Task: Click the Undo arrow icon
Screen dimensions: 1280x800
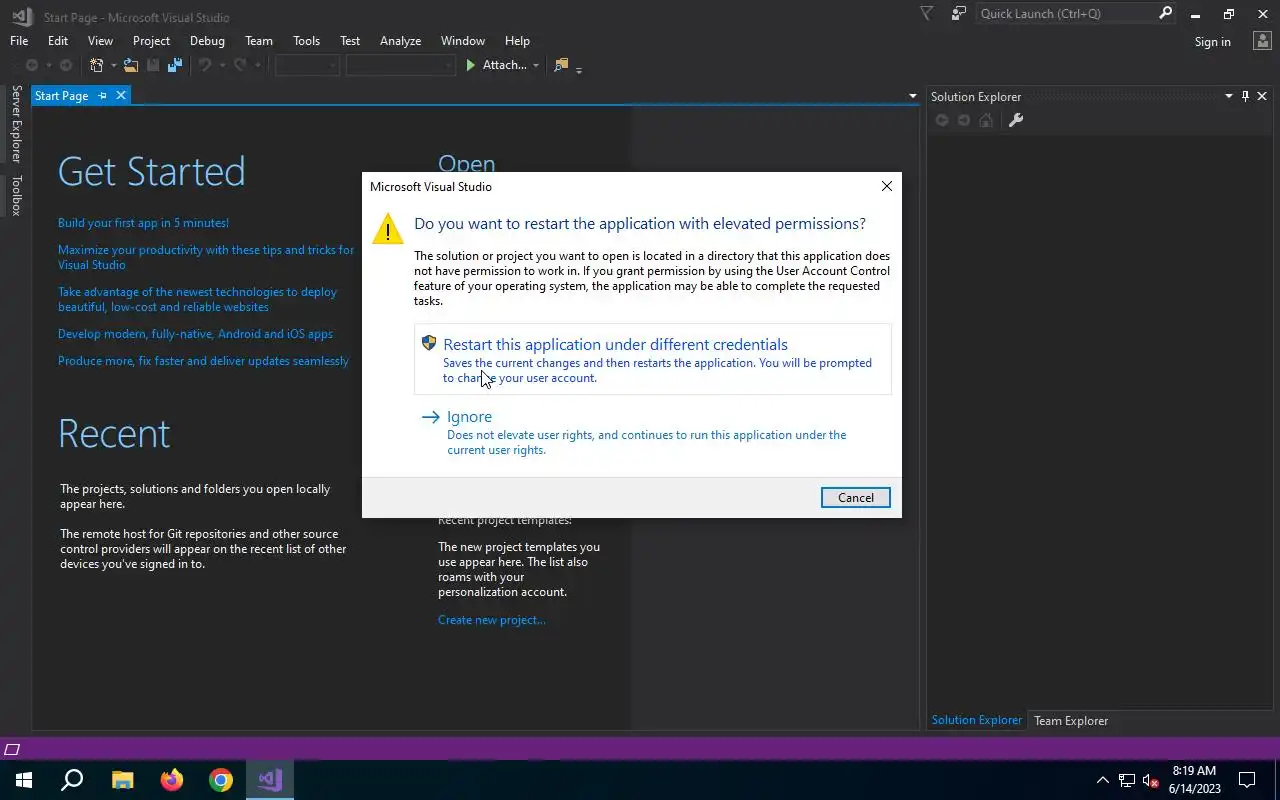Action: [204, 65]
